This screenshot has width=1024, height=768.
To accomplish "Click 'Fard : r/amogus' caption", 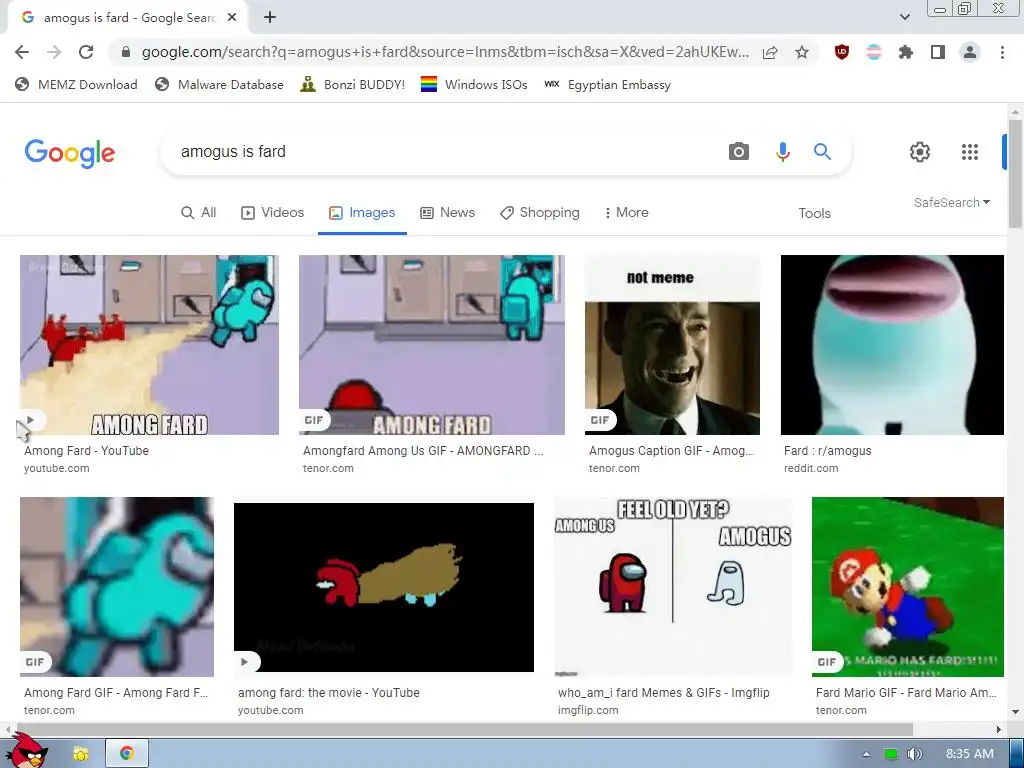I will tap(827, 451).
